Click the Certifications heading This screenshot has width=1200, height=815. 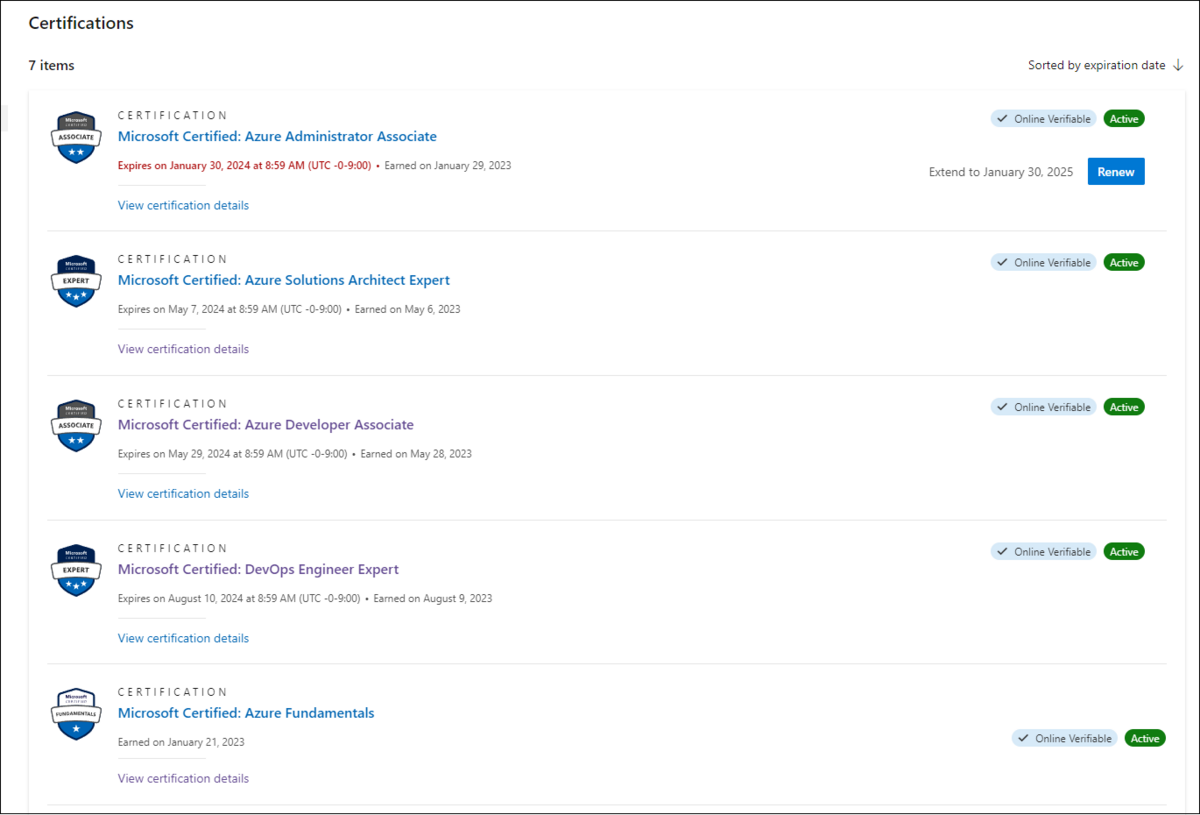[x=81, y=22]
